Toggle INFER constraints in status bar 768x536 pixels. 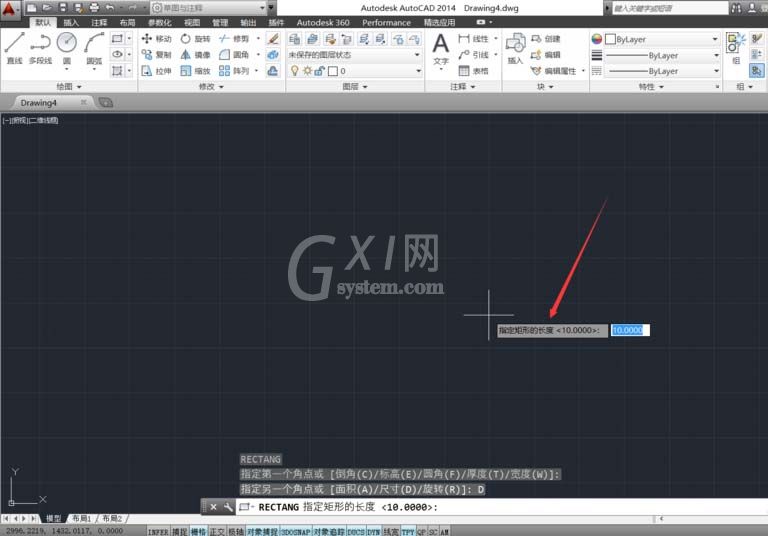[x=158, y=532]
